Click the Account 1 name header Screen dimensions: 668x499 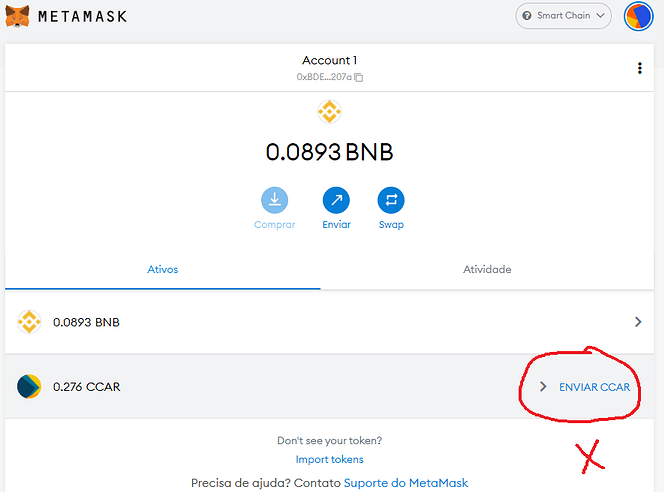[x=329, y=60]
